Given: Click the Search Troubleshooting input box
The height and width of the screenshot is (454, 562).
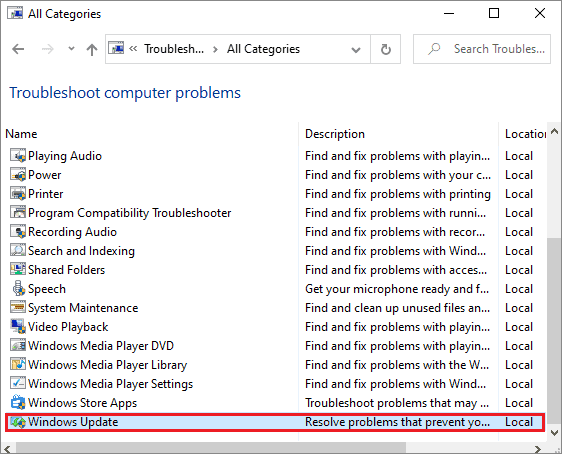Looking at the screenshot, I should pyautogui.click(x=482, y=49).
